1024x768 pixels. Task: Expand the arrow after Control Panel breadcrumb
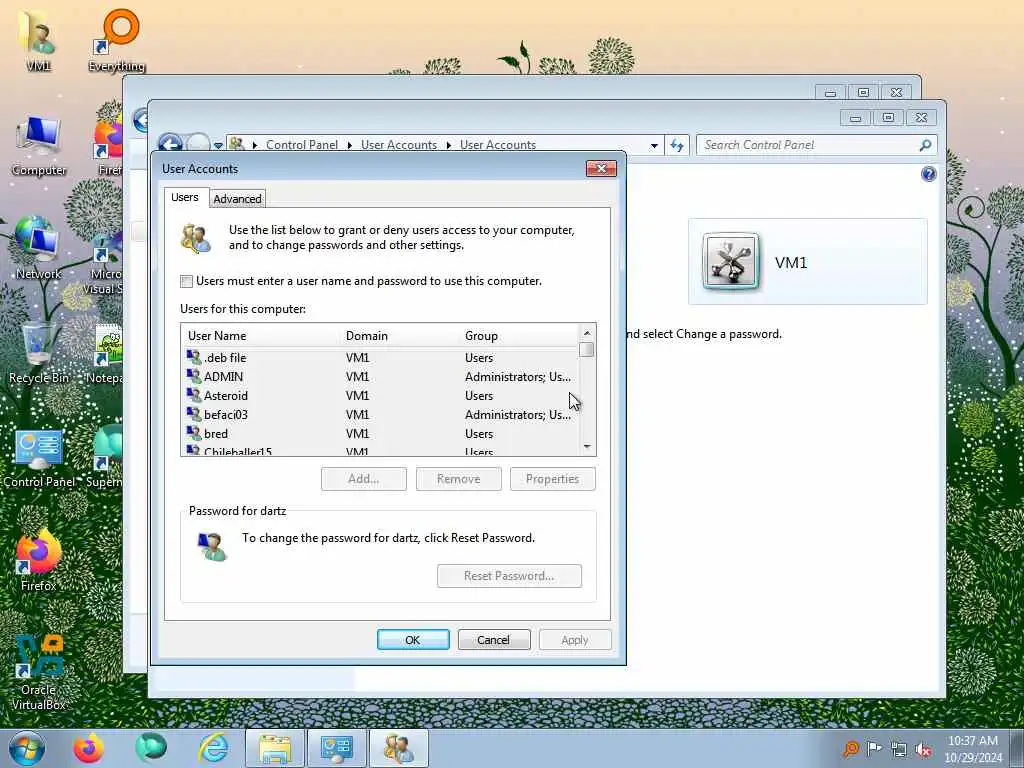[x=349, y=145]
